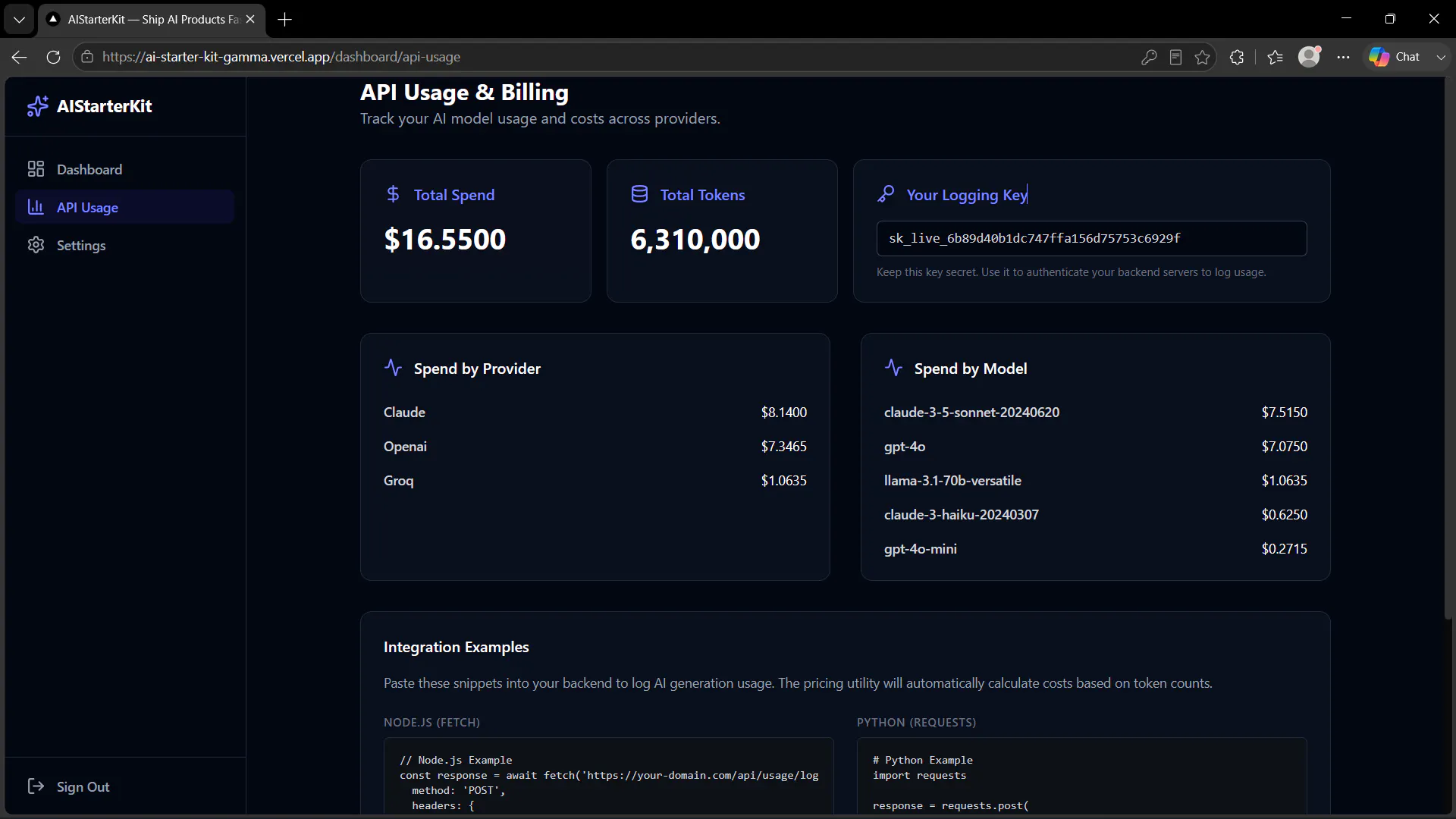Open the reading view icon in address bar

1175,57
